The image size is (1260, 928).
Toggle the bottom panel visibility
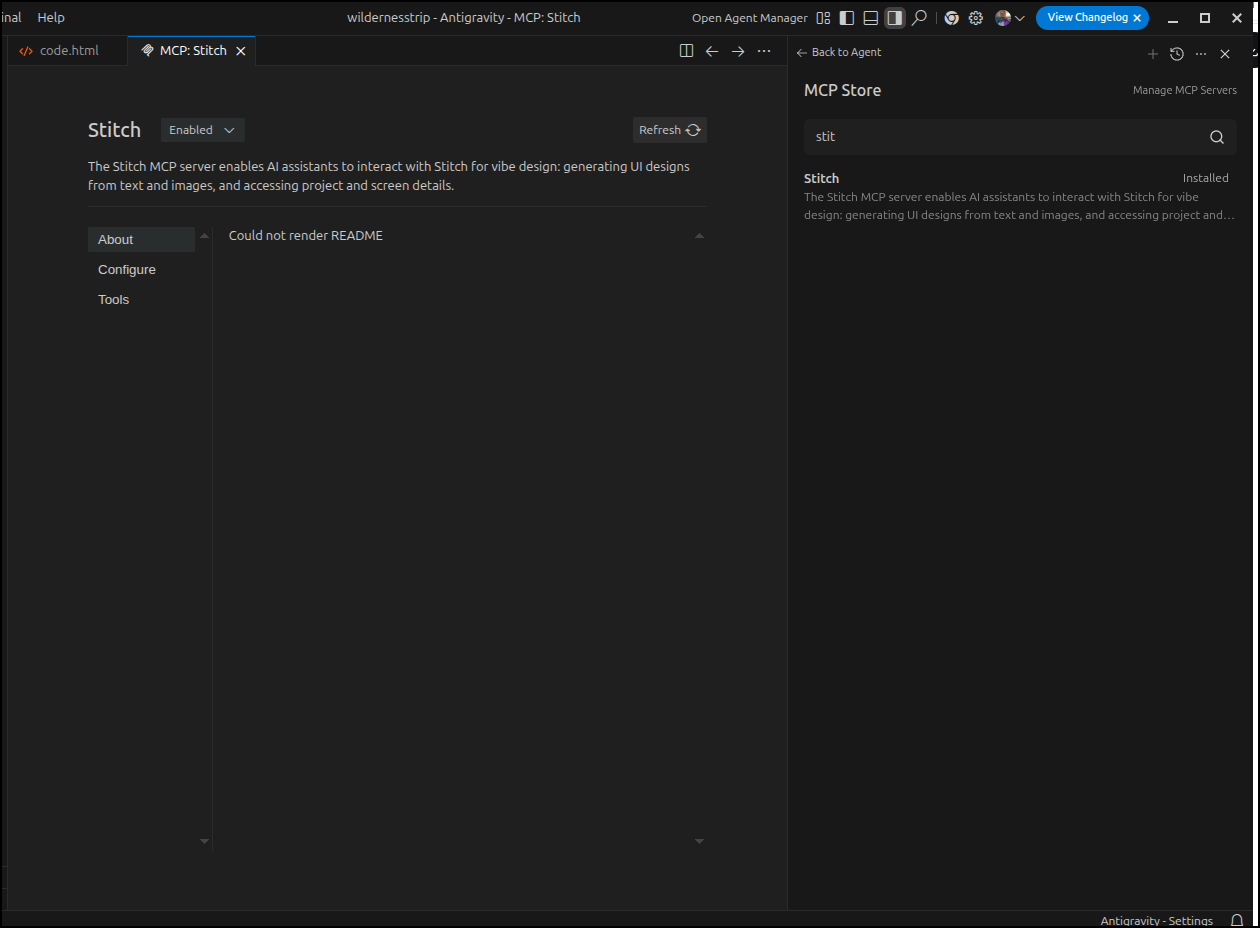tap(871, 18)
